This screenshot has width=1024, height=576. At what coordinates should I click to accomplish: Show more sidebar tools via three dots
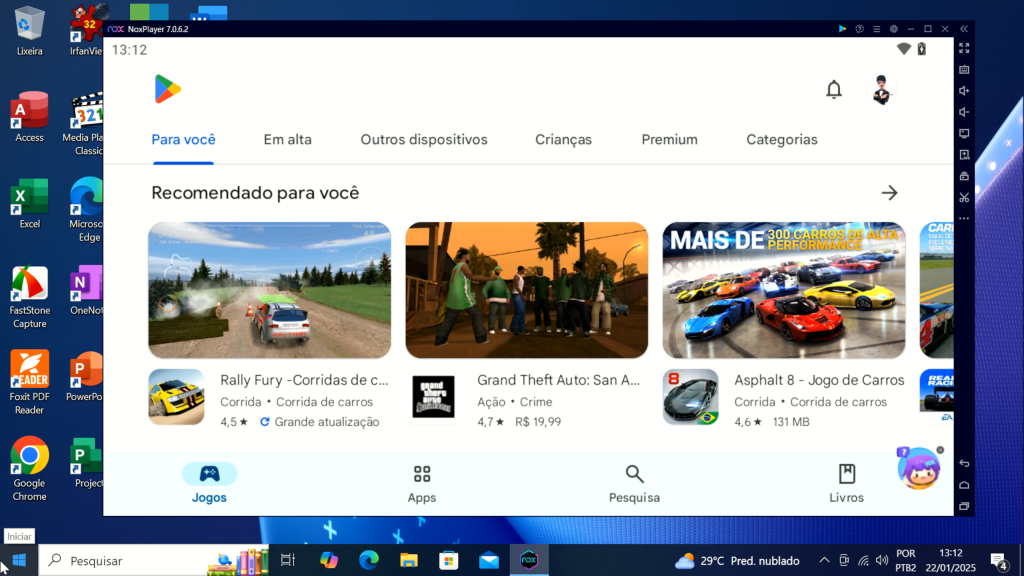(x=964, y=218)
